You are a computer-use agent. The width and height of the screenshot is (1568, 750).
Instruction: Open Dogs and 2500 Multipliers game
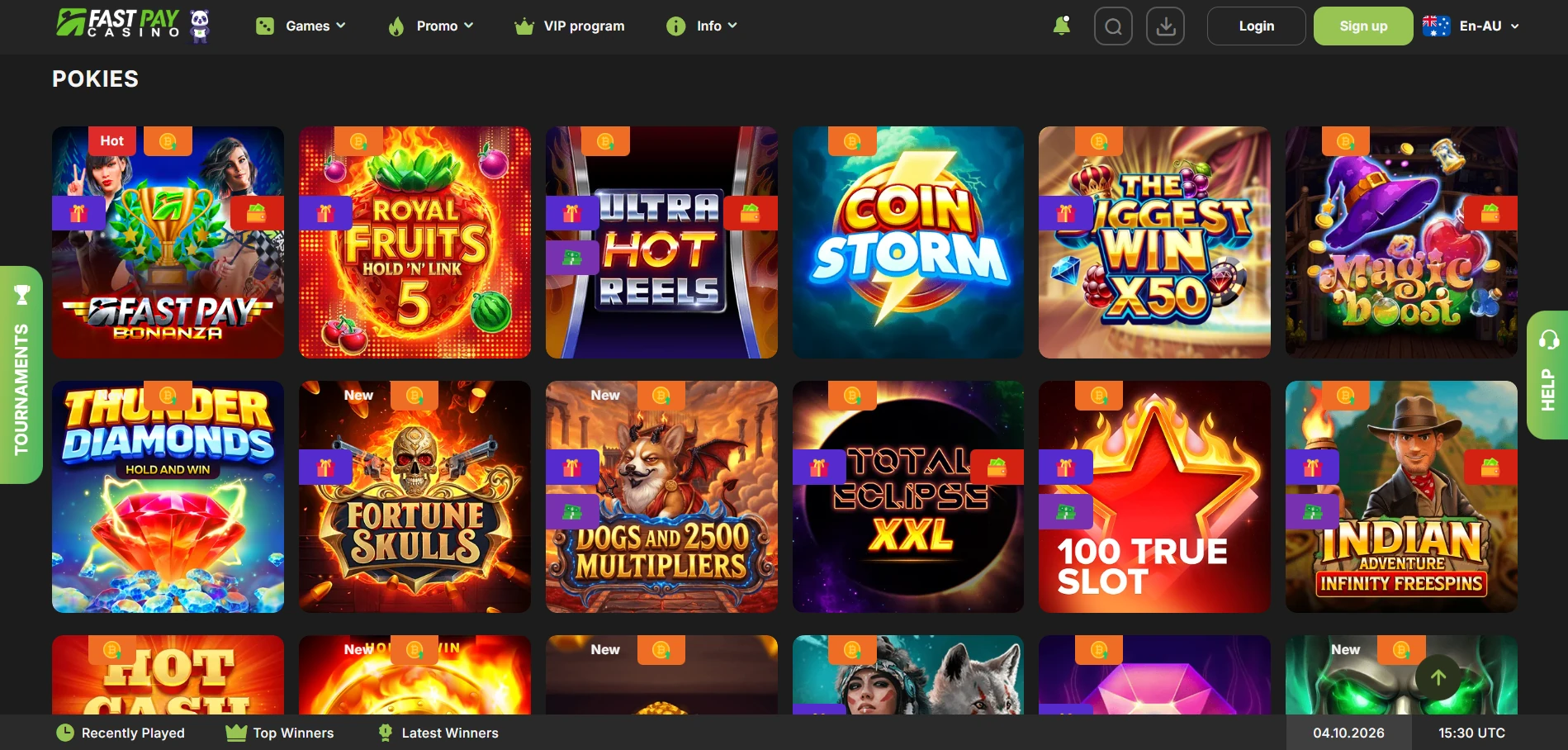[661, 496]
